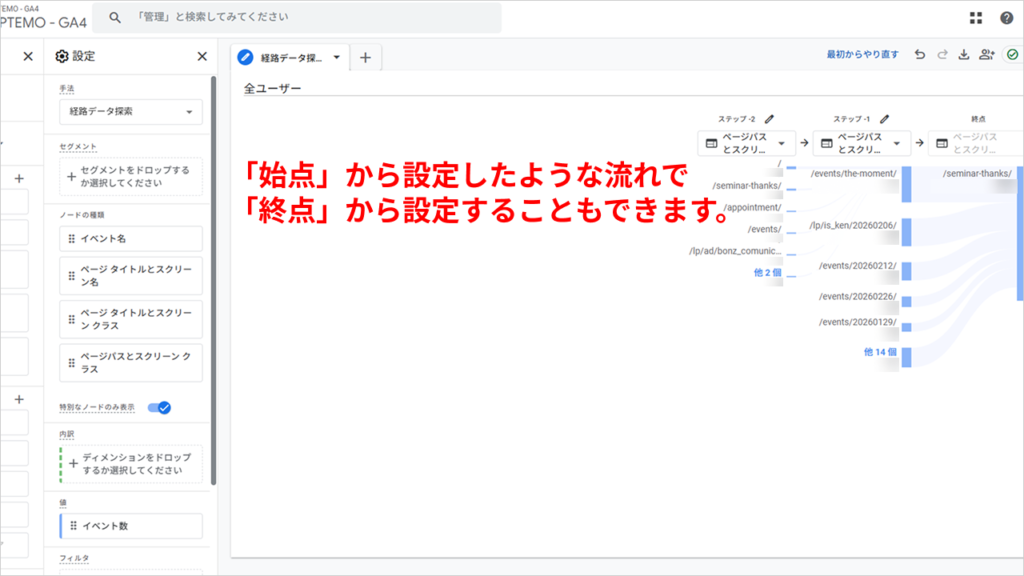This screenshot has width=1024, height=576.
Task: Click the pencil edit icon beside ステップ -2
Action: point(769,117)
